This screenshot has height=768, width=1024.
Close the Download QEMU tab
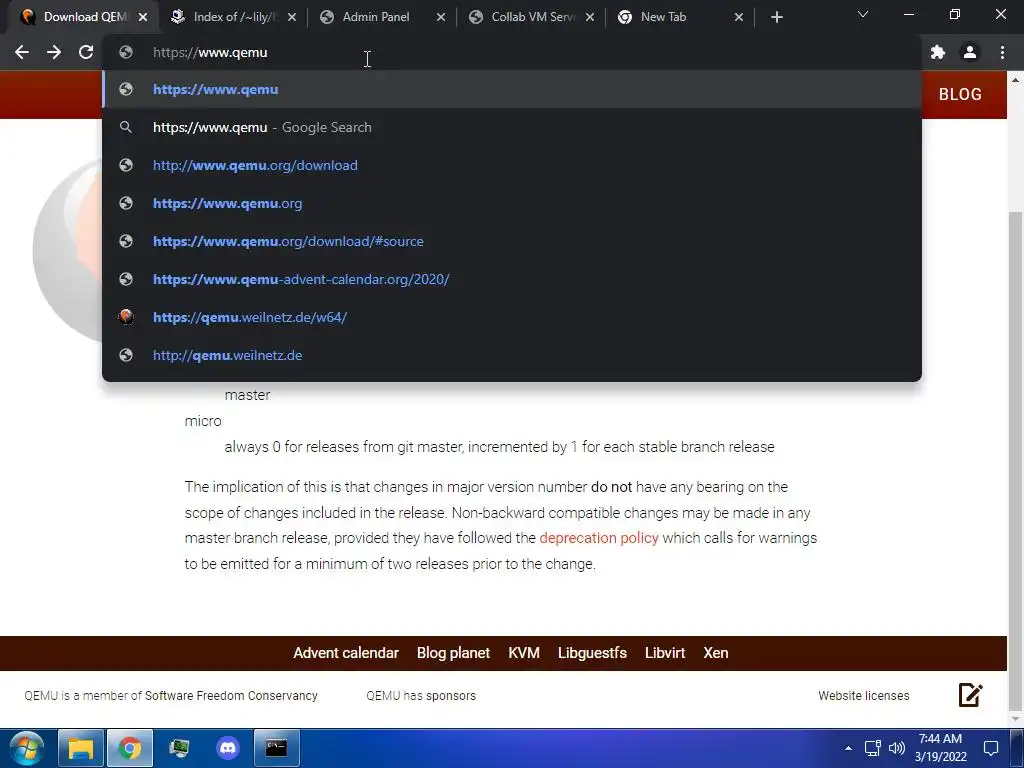pos(143,17)
